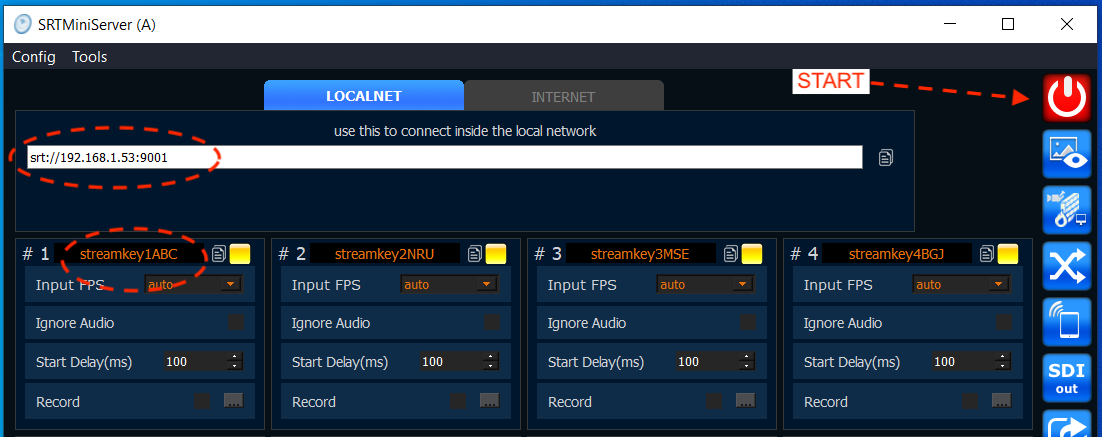Click the yellow status square of input 1
This screenshot has width=1102, height=437.
(240, 254)
